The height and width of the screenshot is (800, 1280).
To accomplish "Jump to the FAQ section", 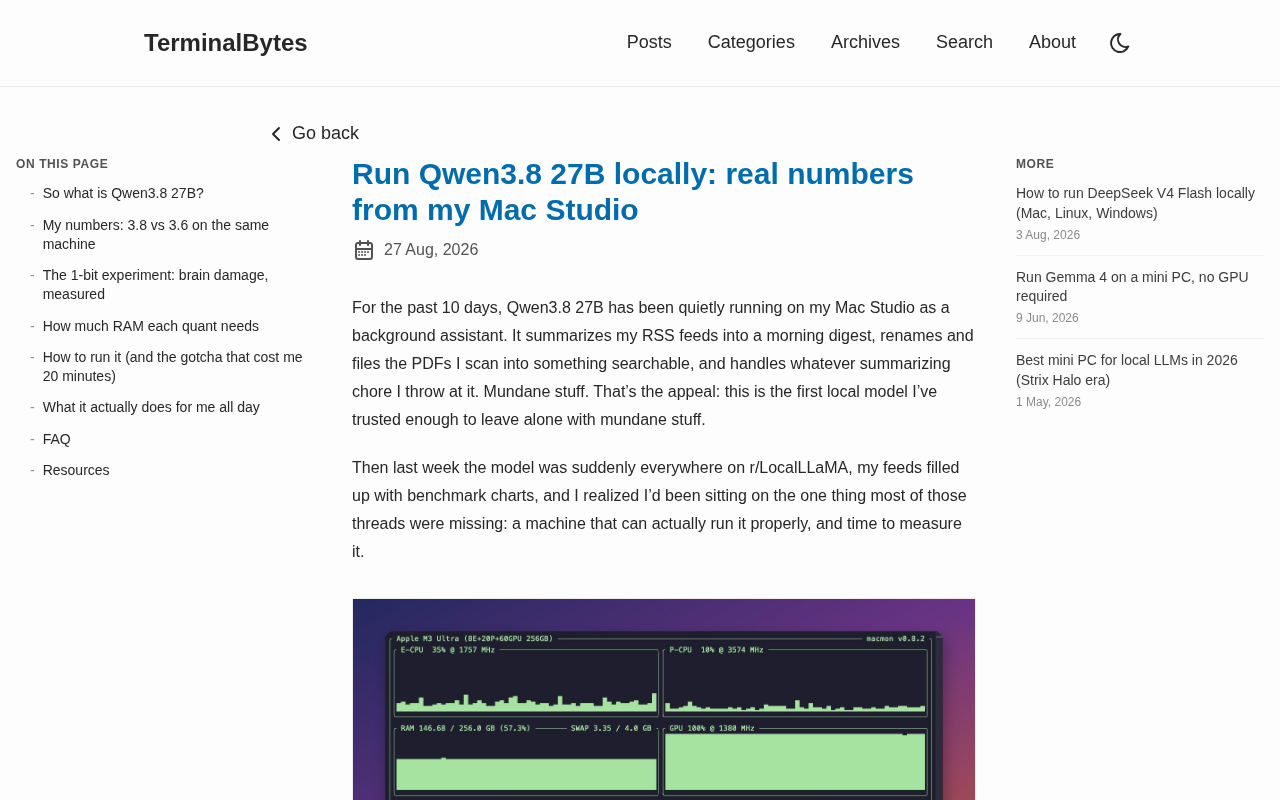I will [x=57, y=439].
